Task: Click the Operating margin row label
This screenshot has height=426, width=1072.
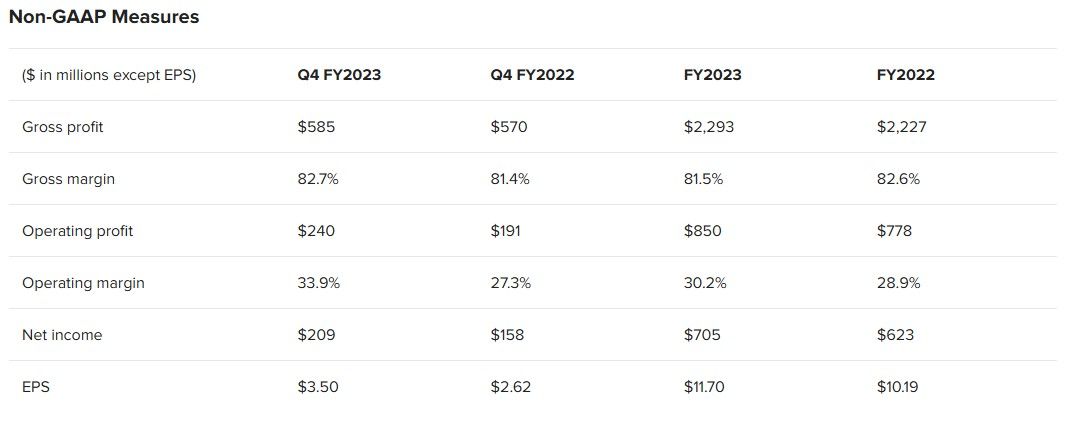Action: click(83, 283)
